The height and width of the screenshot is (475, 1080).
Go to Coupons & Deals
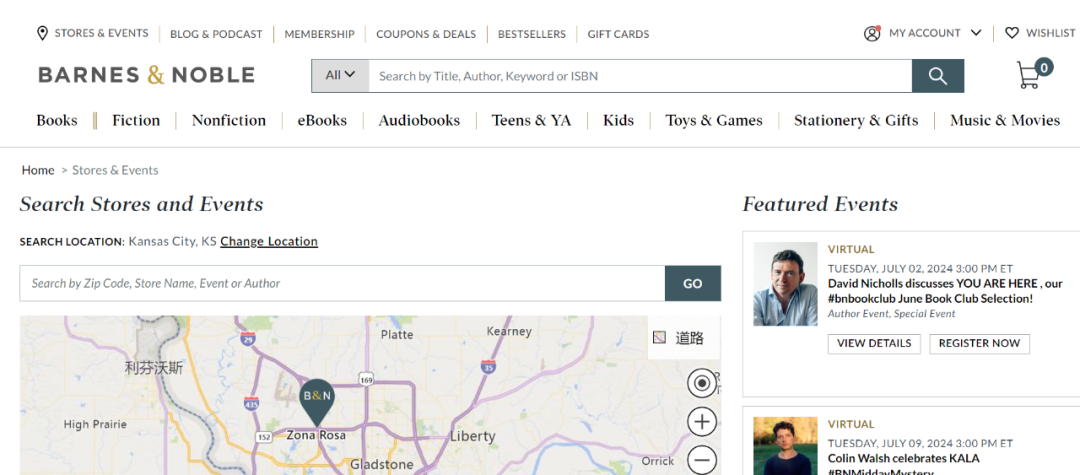426,34
